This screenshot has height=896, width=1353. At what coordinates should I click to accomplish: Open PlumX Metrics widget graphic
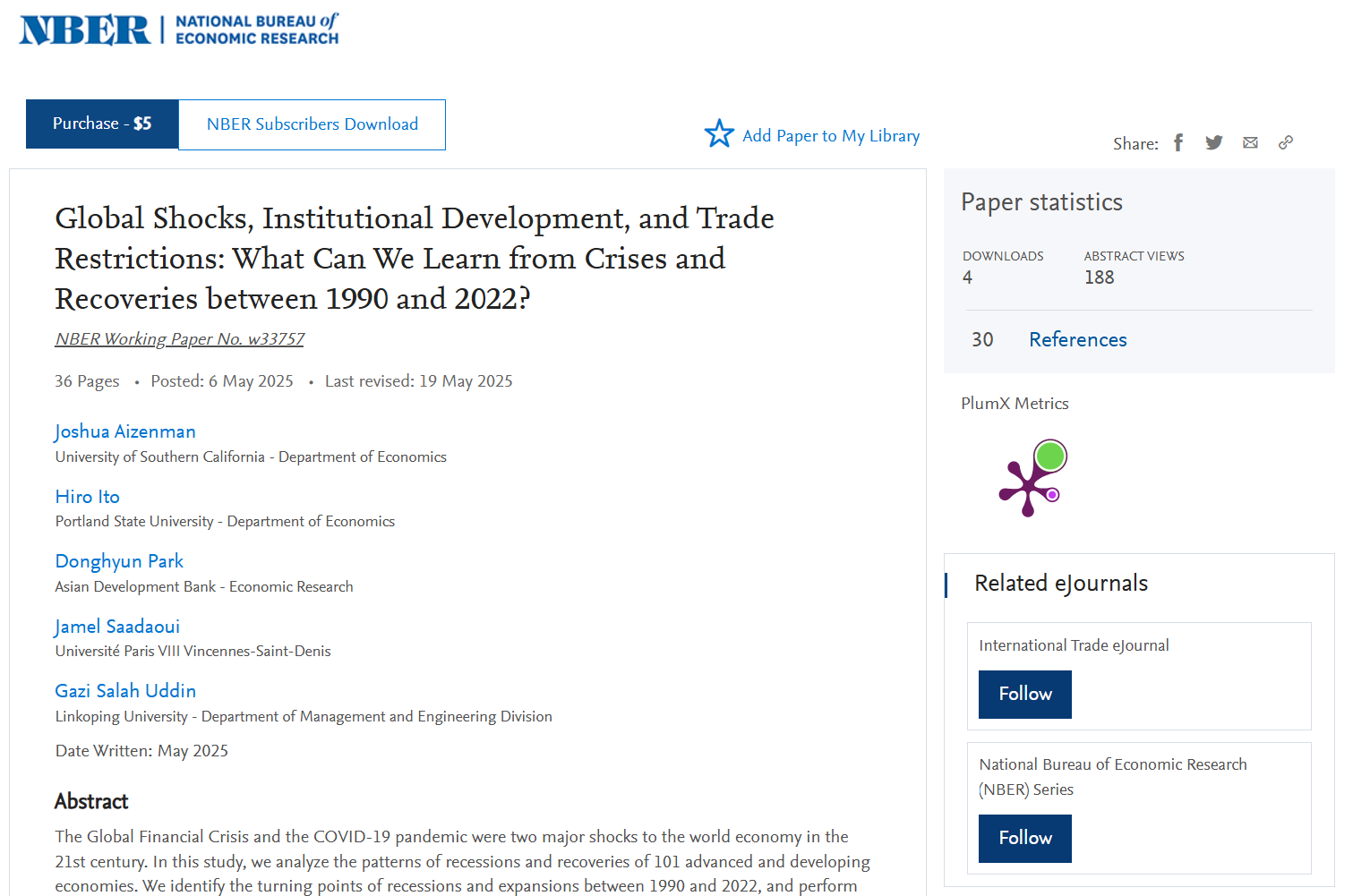pos(1033,477)
